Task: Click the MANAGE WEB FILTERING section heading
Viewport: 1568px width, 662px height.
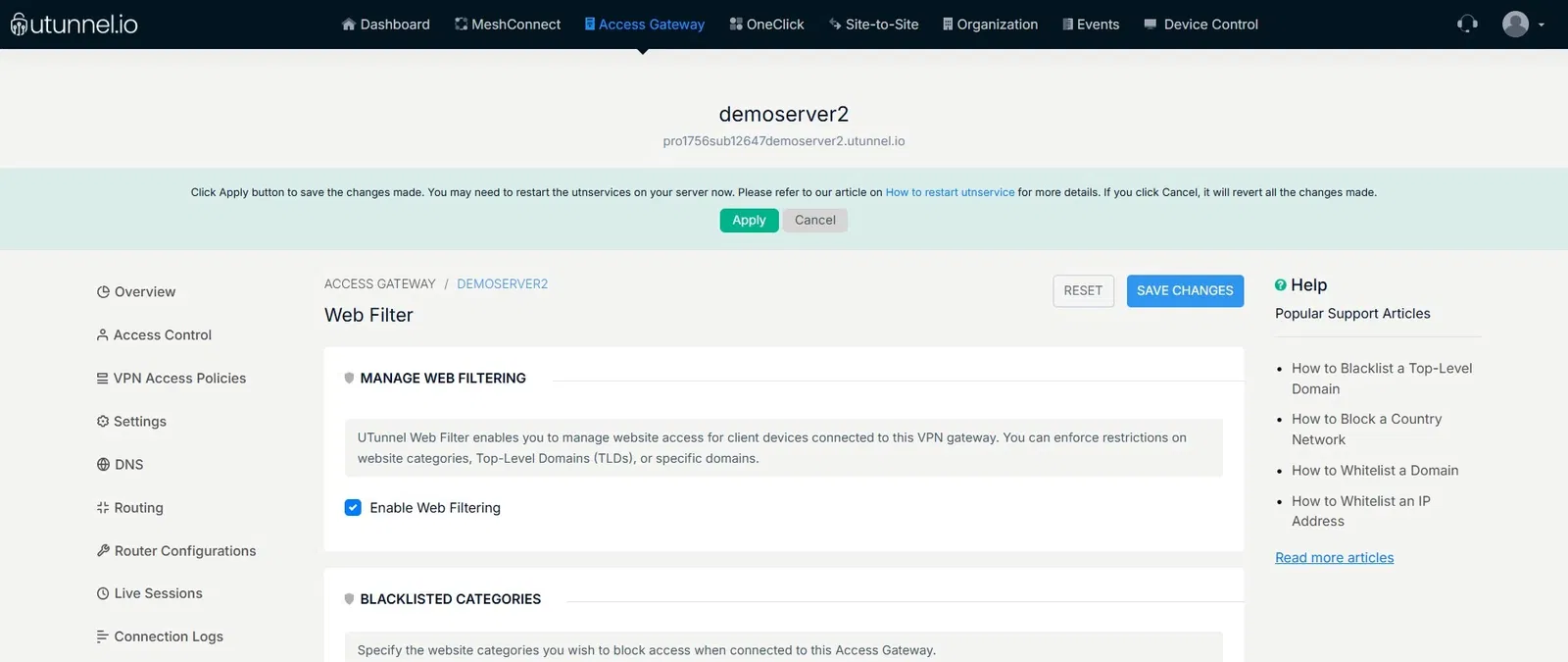Action: (x=443, y=379)
